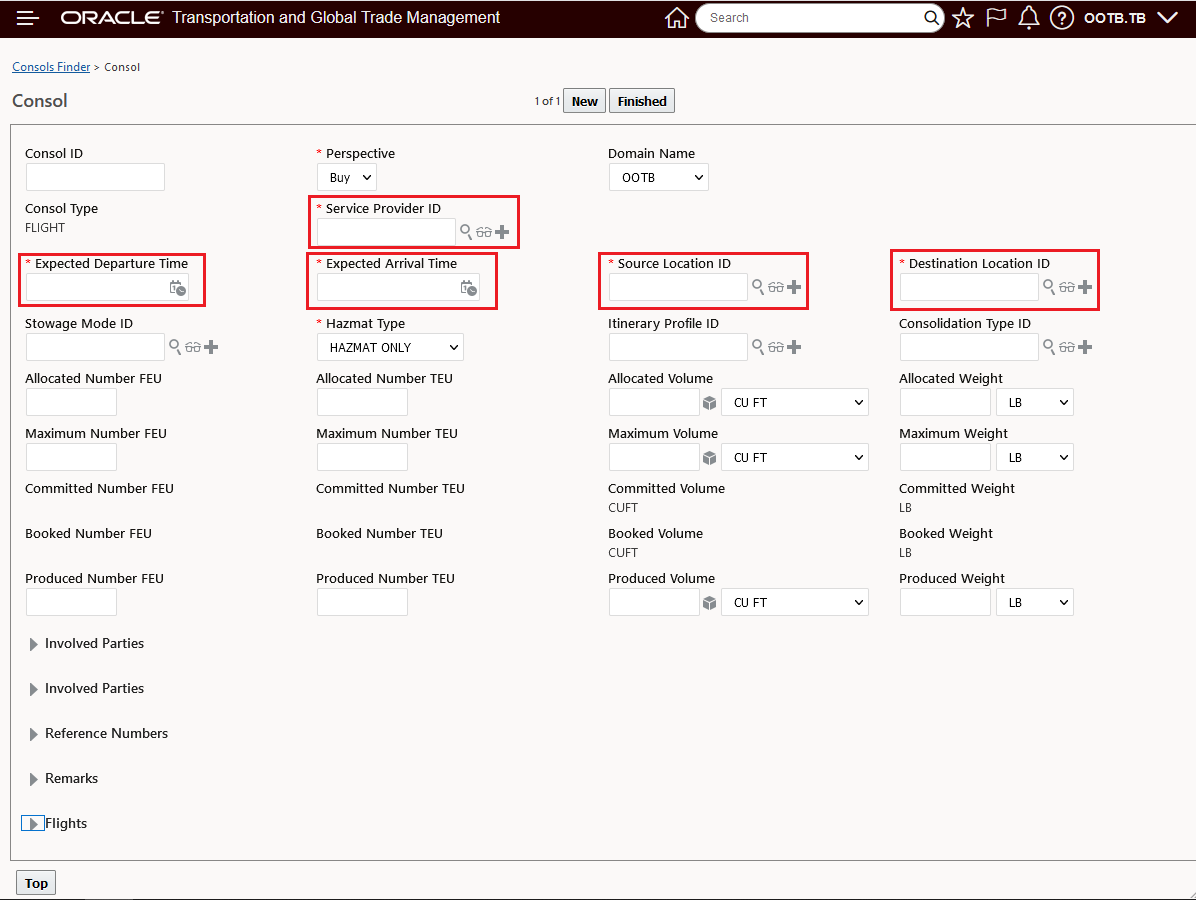Add new Itinerary Profile with plus

coord(794,347)
